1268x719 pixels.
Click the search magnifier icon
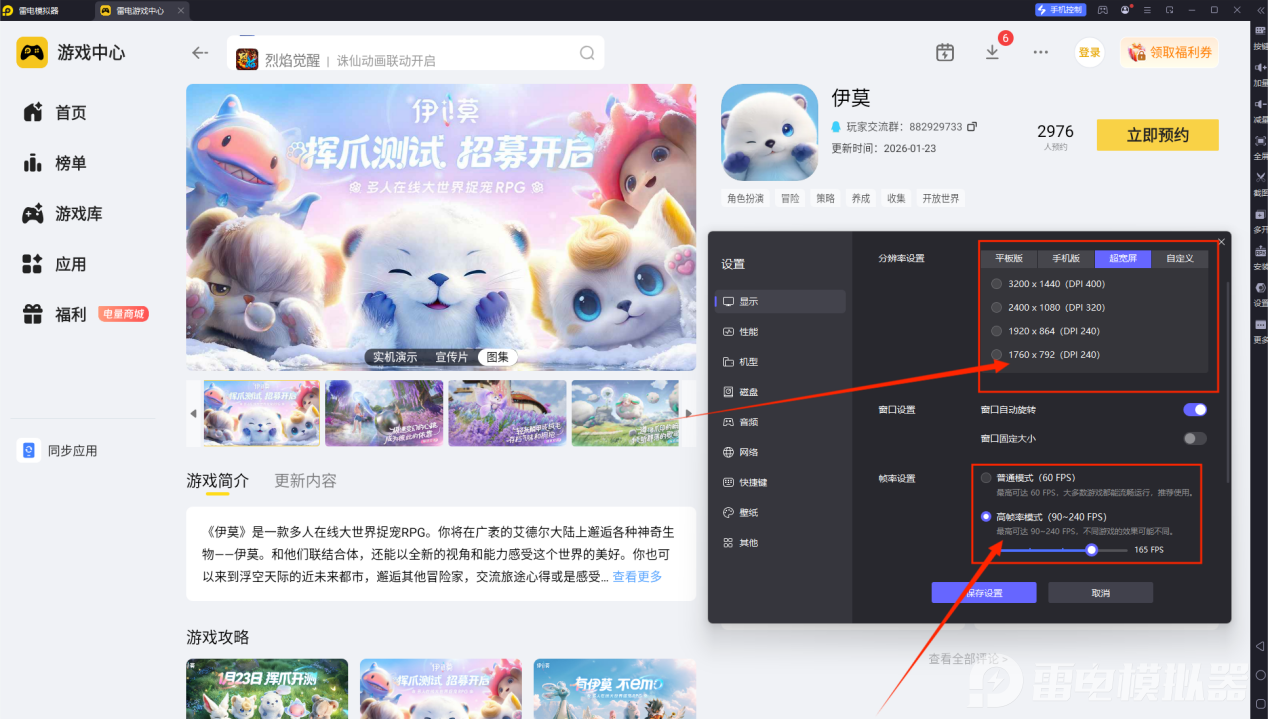pyautogui.click(x=587, y=53)
